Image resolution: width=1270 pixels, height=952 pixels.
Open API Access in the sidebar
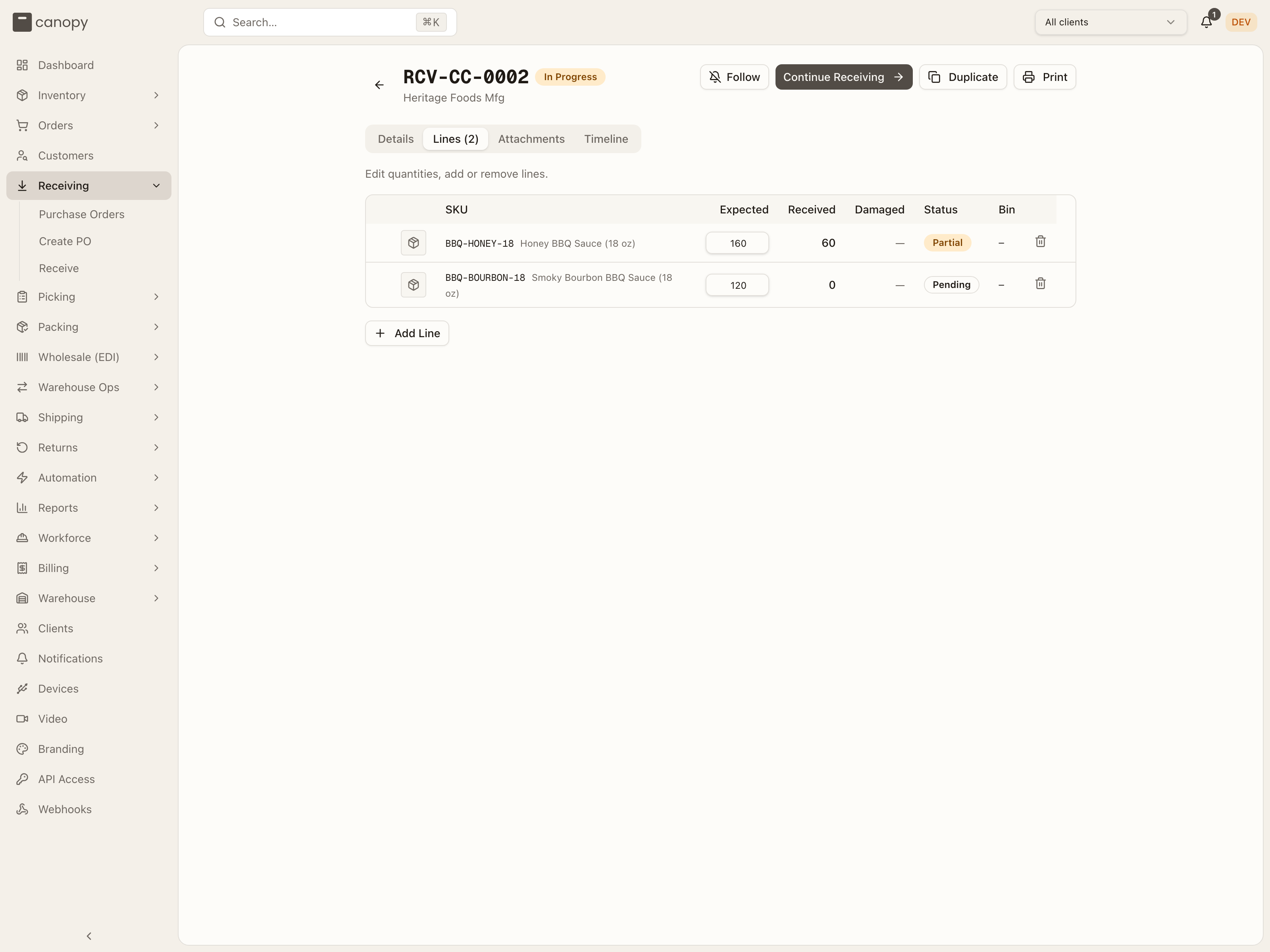[89, 779]
